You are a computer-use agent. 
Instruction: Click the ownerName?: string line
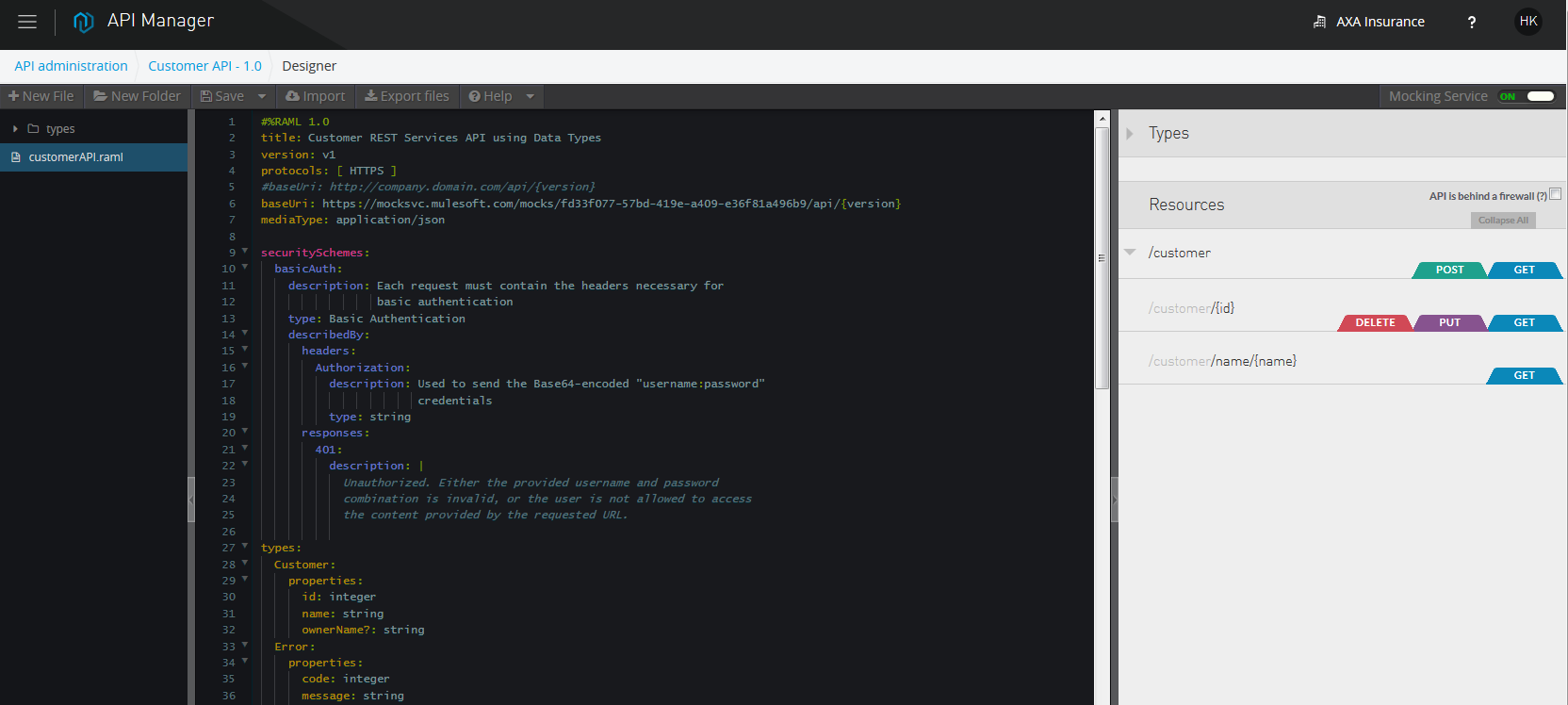[363, 630]
